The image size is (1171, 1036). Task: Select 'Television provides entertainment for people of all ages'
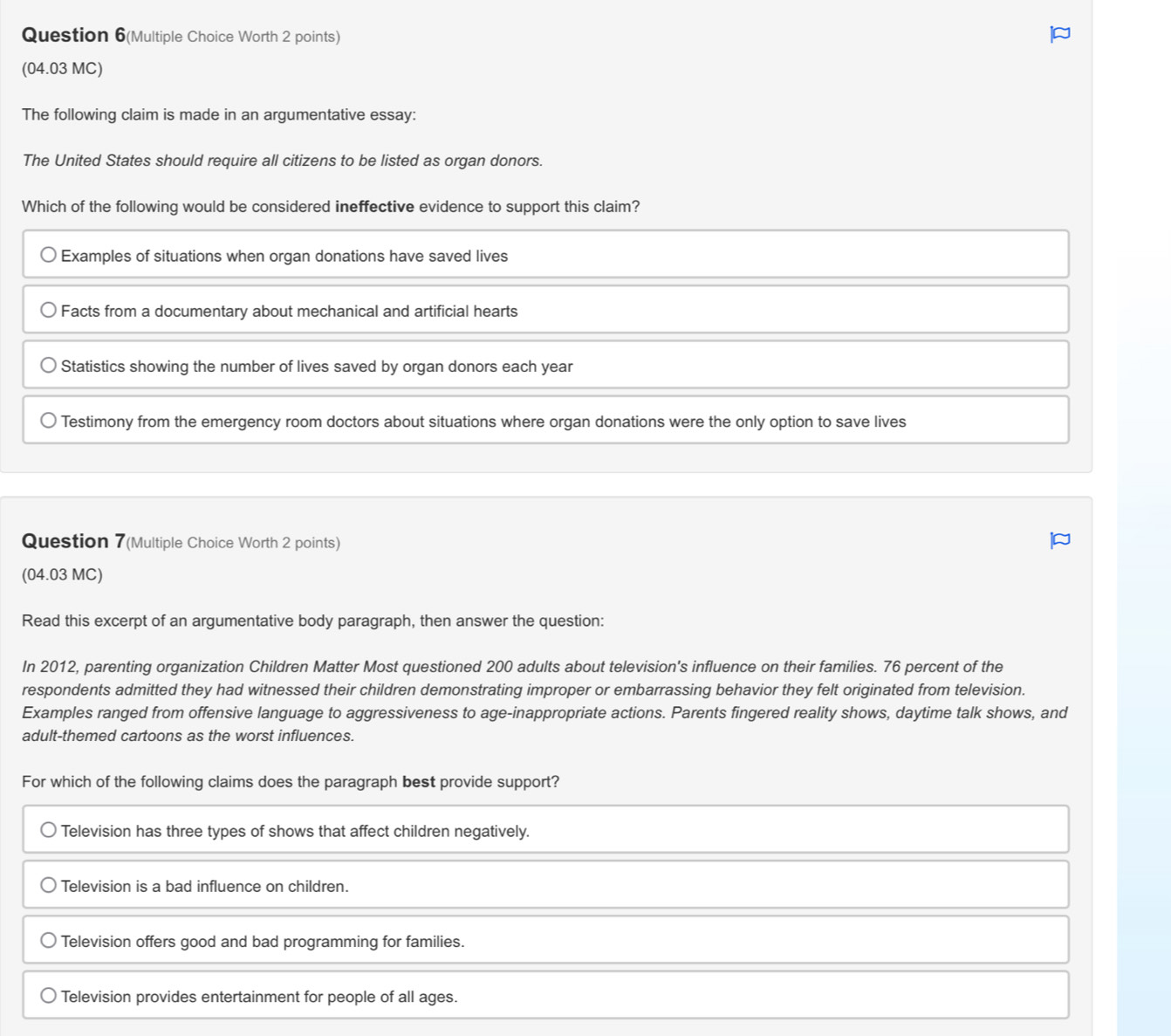point(49,996)
